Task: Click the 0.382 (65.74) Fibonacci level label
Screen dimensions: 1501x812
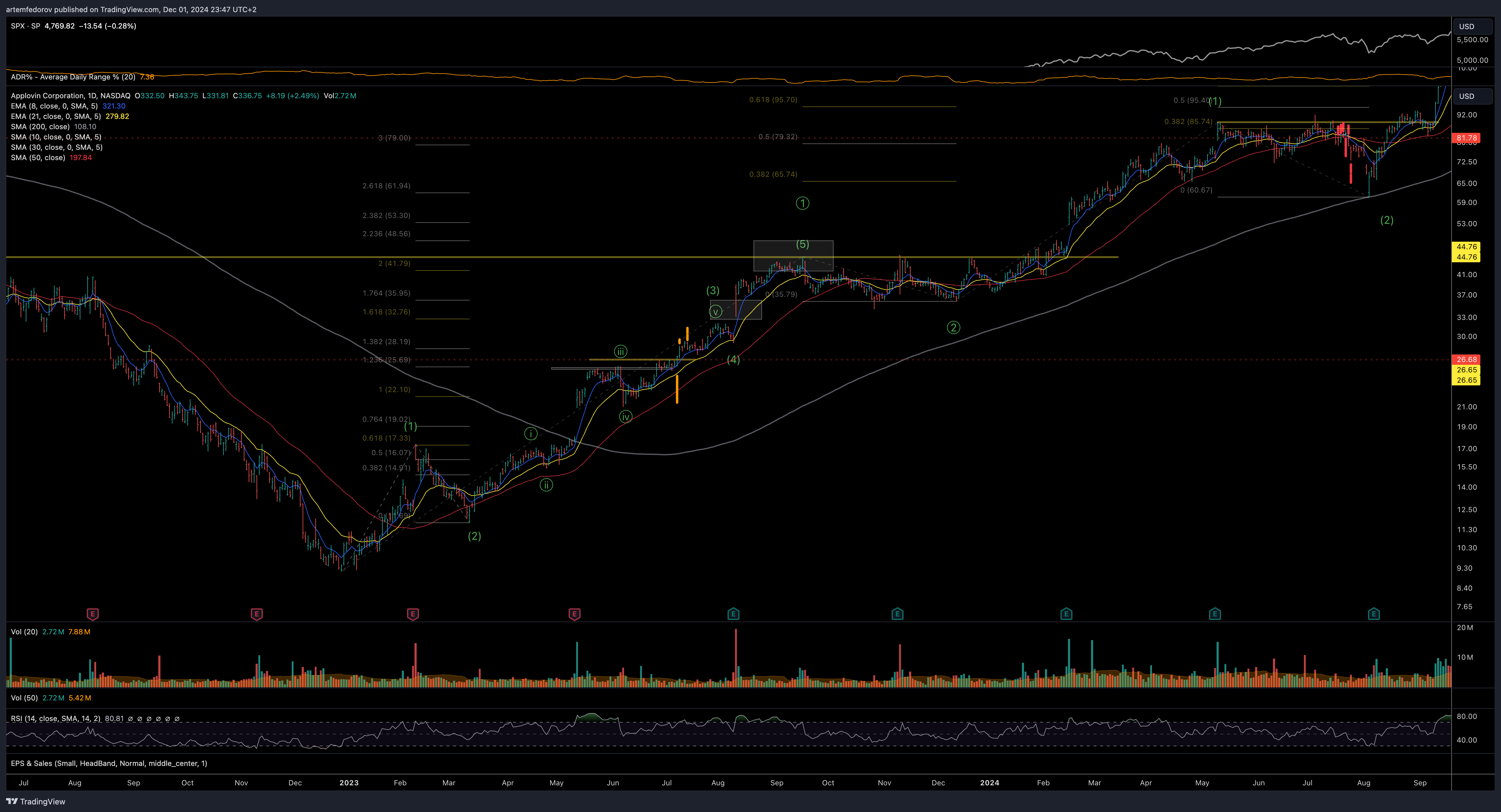Action: pos(773,174)
